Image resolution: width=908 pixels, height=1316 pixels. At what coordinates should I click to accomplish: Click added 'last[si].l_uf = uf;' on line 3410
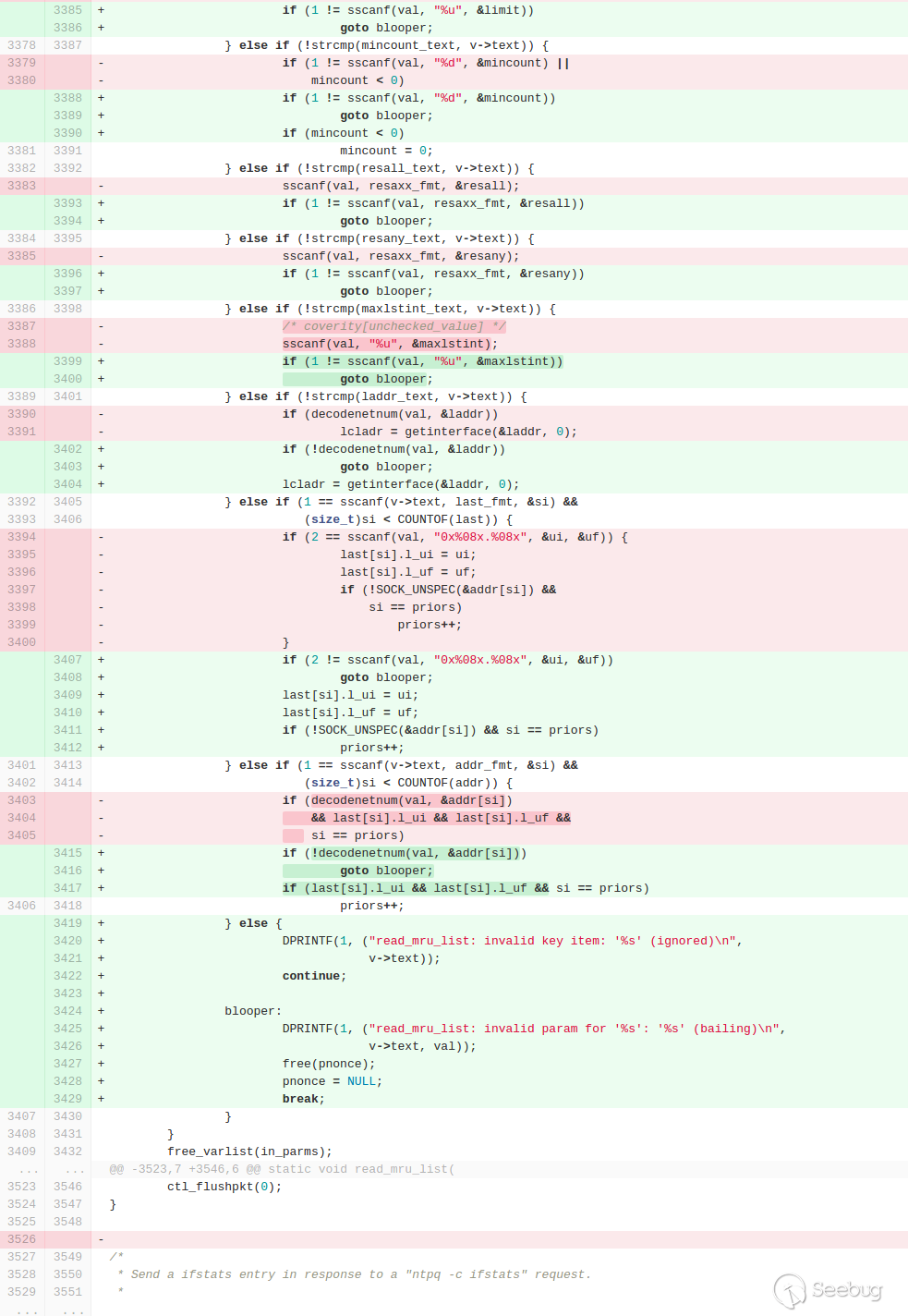click(x=350, y=713)
